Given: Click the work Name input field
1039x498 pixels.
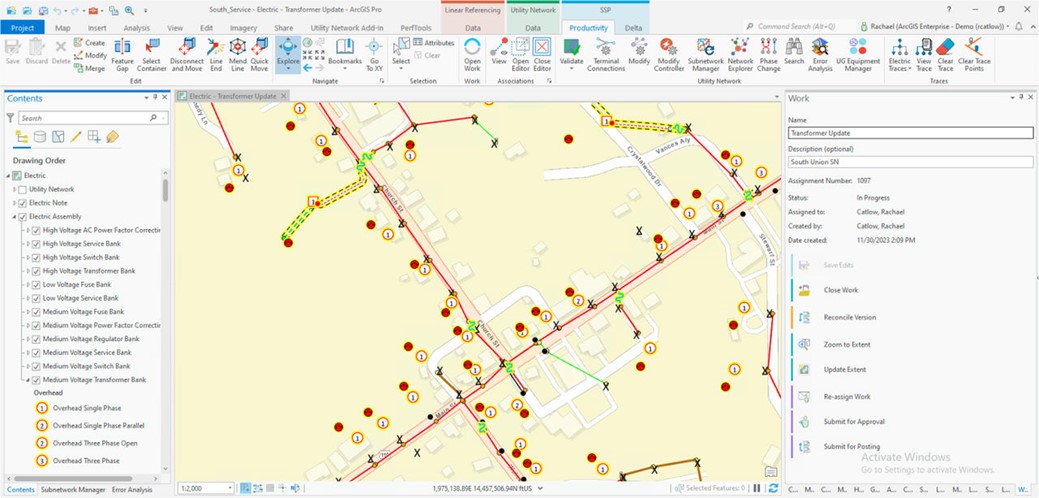Looking at the screenshot, I should 910,133.
